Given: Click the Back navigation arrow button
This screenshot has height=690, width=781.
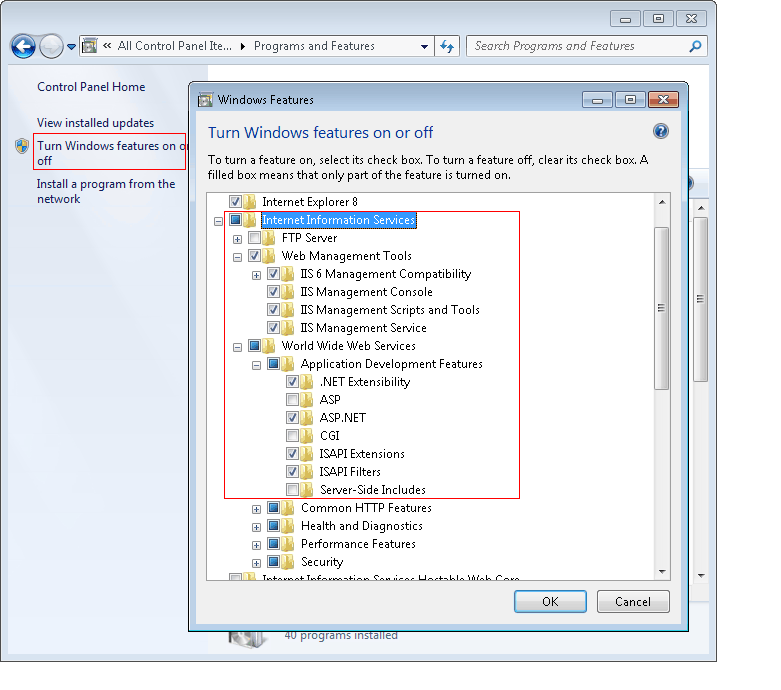Looking at the screenshot, I should click(x=23, y=47).
